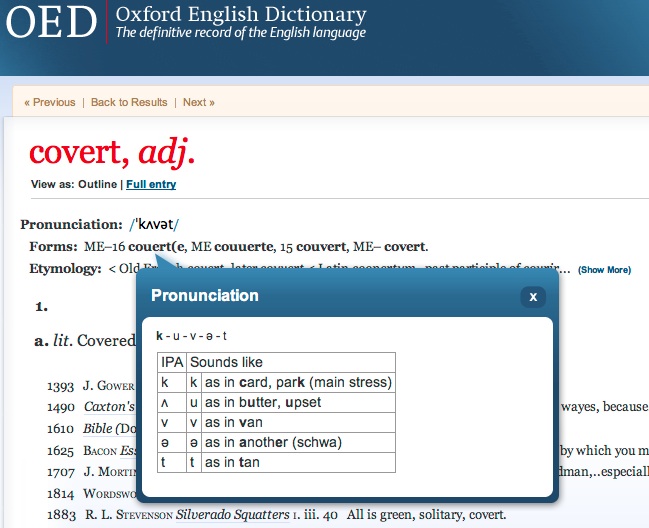Screen dimensions: 649x528
Task: Click the Oxford English Dictionary title
Action: click(x=241, y=14)
